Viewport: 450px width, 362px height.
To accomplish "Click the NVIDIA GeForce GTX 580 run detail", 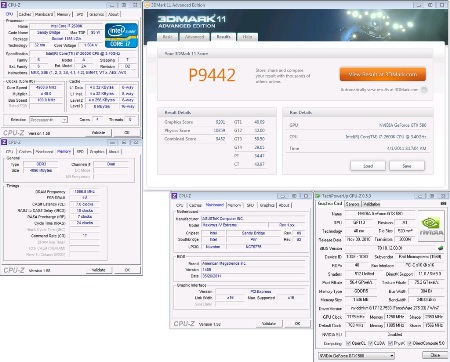I will [x=403, y=125].
